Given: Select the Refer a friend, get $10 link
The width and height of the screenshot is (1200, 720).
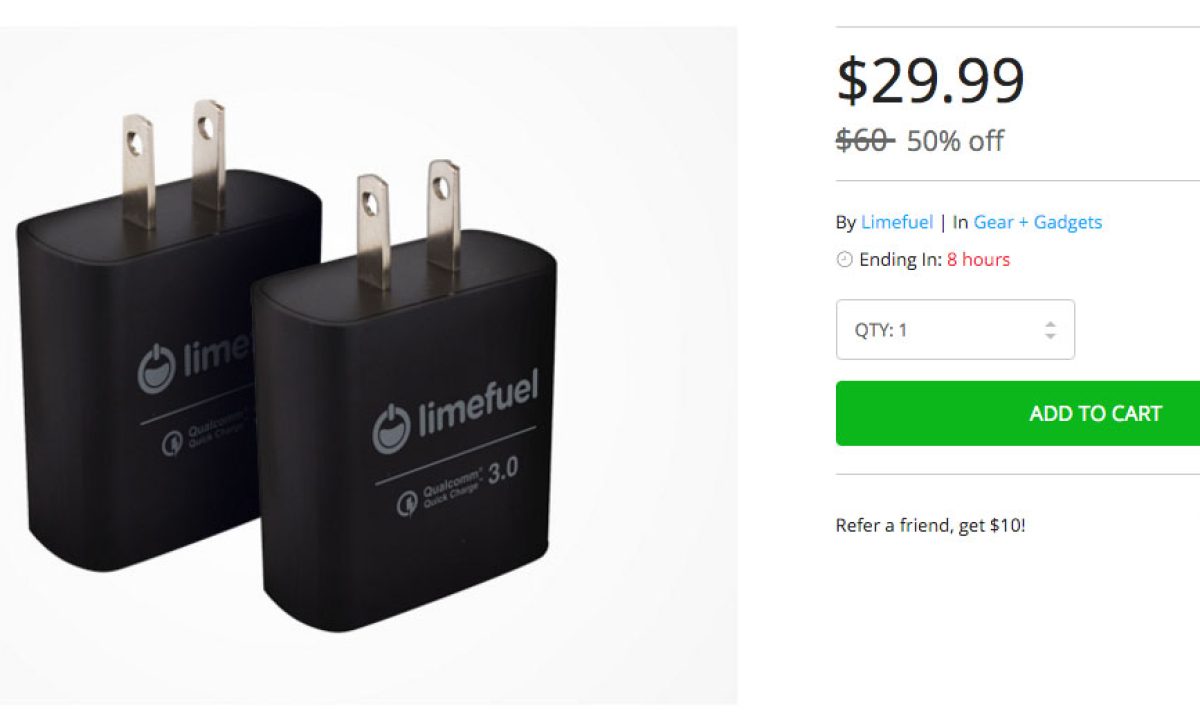Looking at the screenshot, I should [x=930, y=525].
